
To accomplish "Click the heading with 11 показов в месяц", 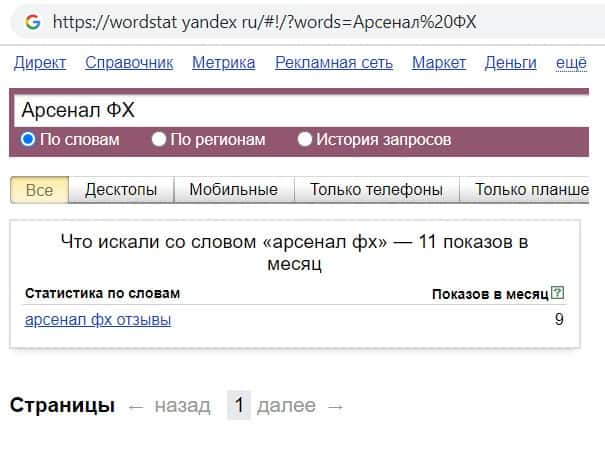I will click(295, 253).
